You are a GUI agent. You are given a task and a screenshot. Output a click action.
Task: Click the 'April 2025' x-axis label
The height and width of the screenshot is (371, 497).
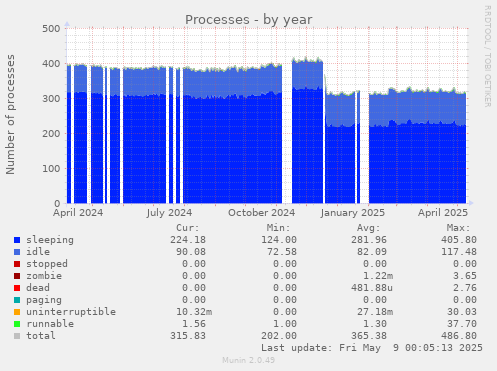443,213
